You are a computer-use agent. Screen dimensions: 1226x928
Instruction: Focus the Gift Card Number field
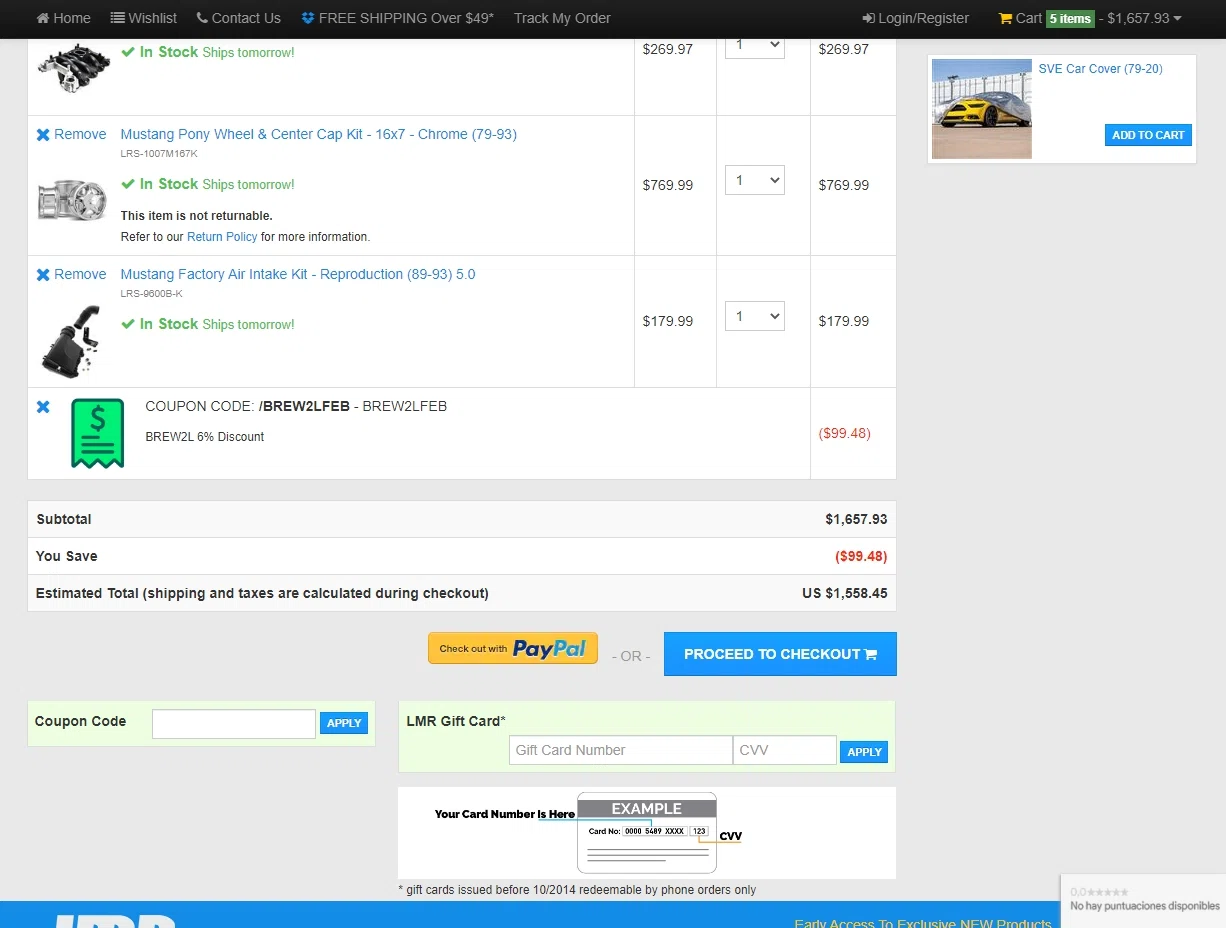pyautogui.click(x=621, y=750)
